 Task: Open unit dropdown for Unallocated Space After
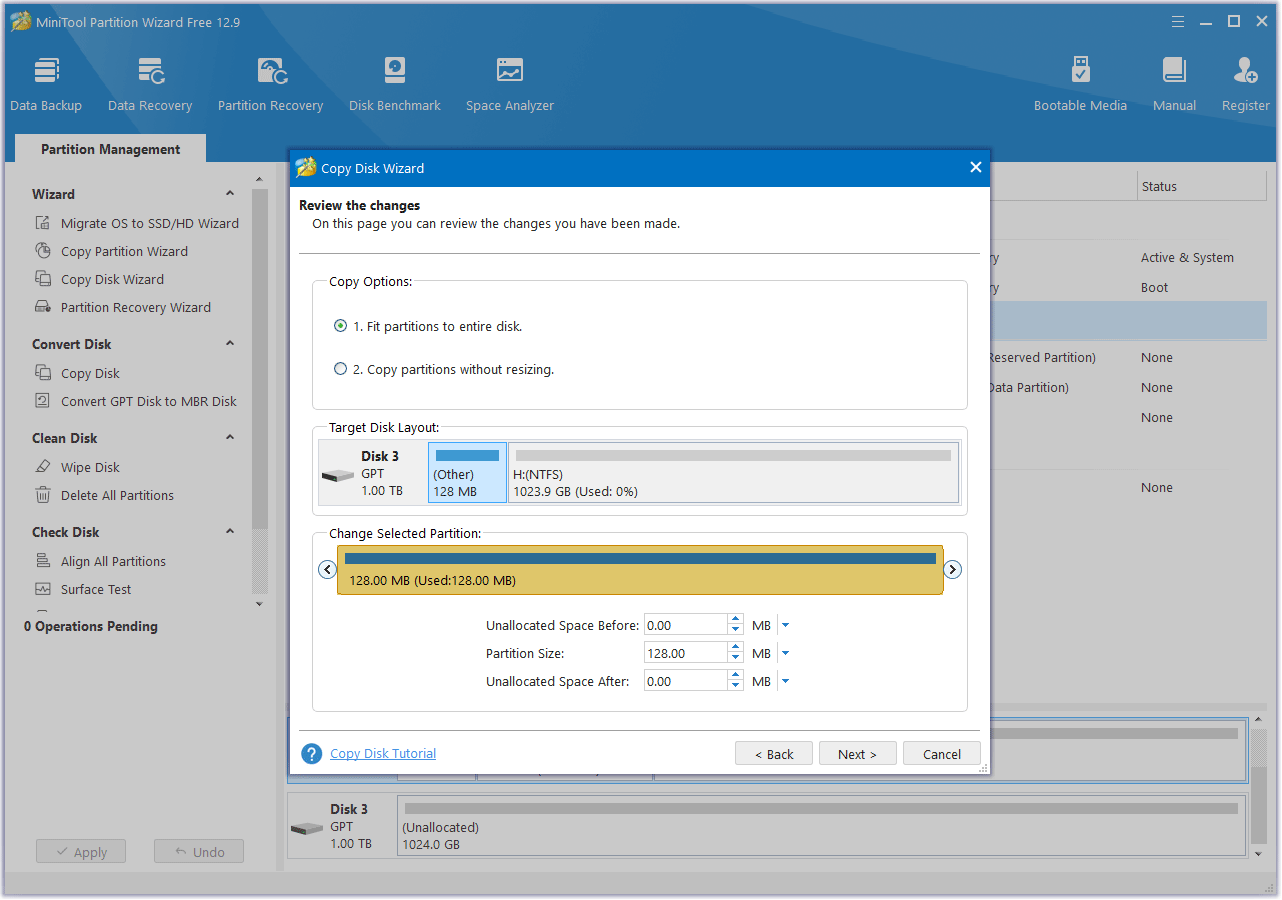tap(785, 681)
